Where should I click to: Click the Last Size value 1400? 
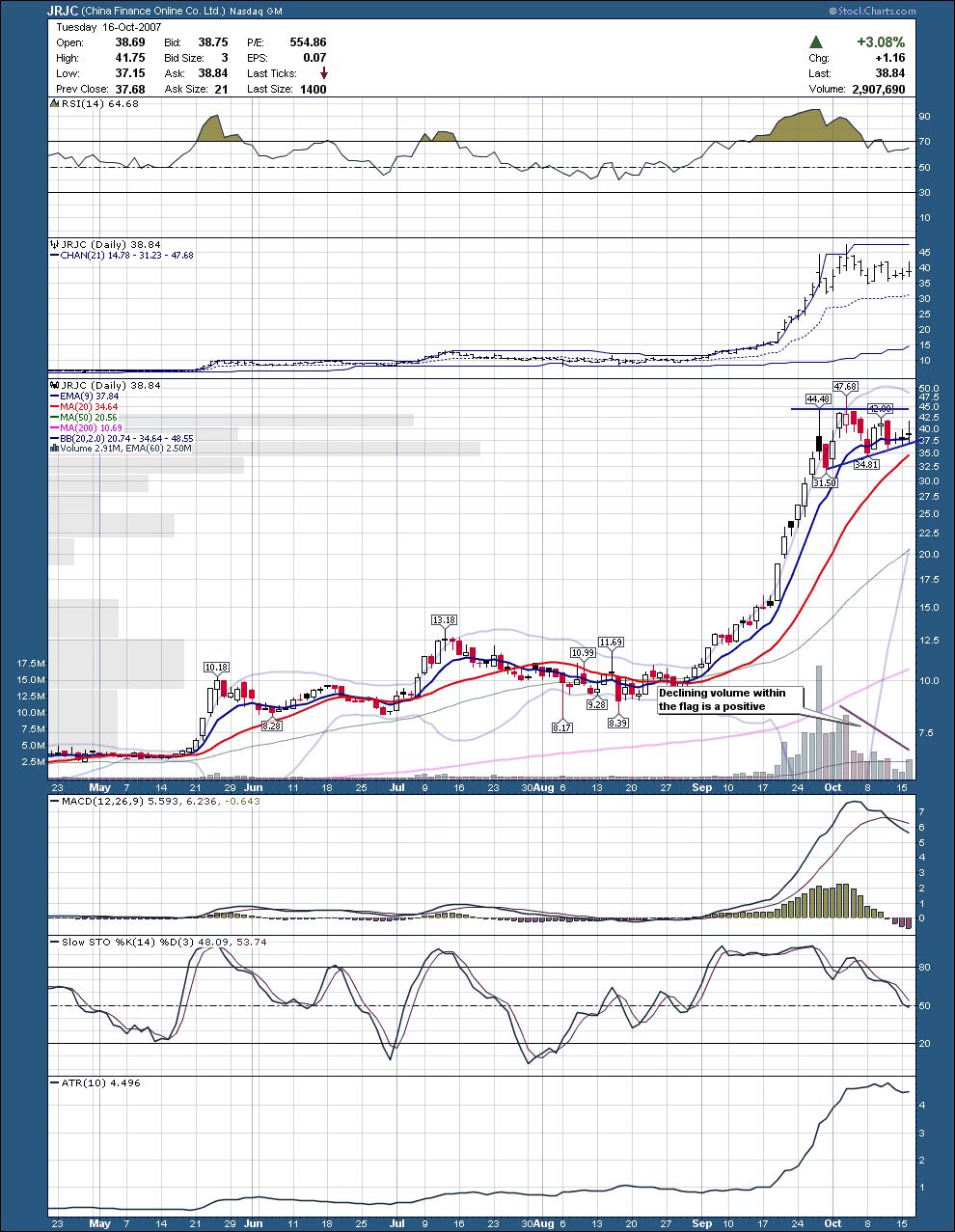point(313,89)
